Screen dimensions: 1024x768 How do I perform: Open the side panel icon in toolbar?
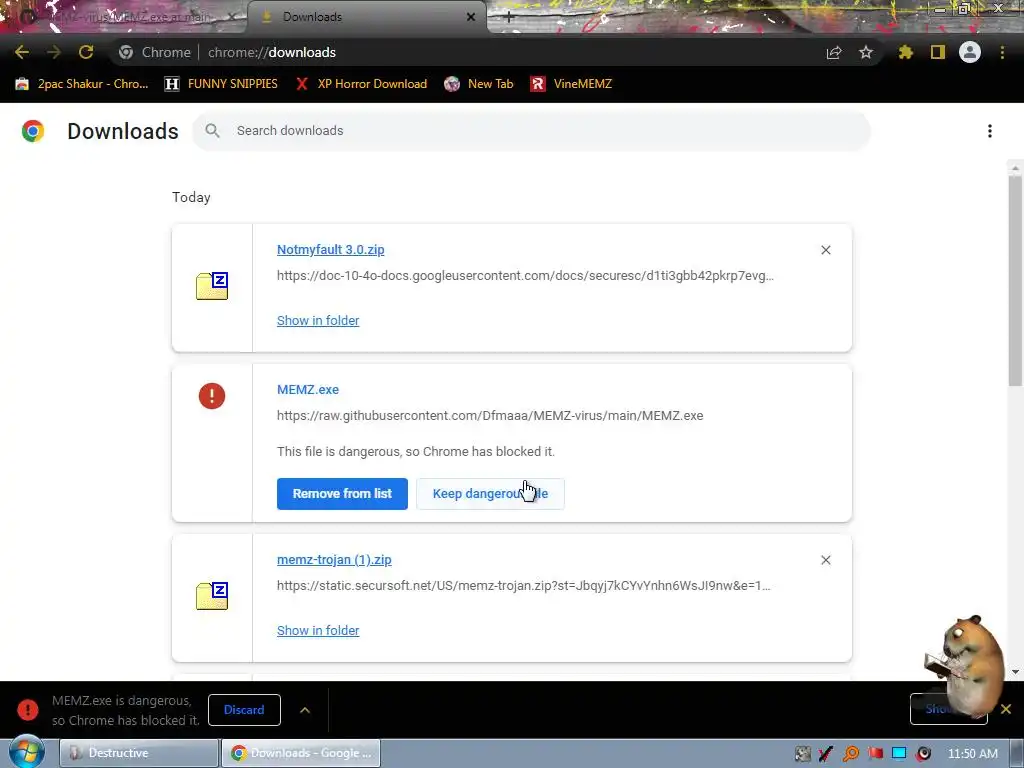tap(938, 52)
